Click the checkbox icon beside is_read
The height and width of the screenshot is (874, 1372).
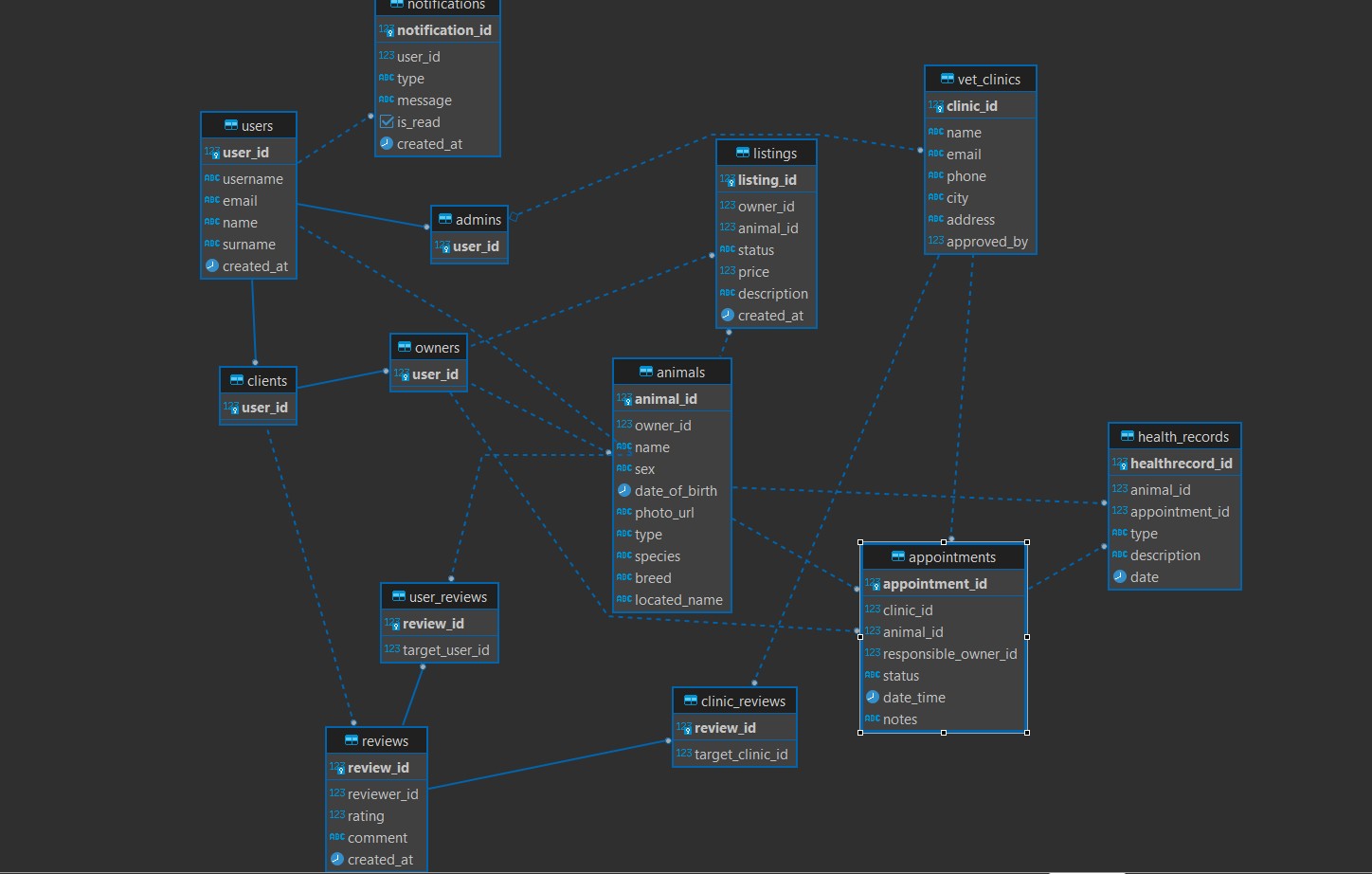[x=387, y=121]
